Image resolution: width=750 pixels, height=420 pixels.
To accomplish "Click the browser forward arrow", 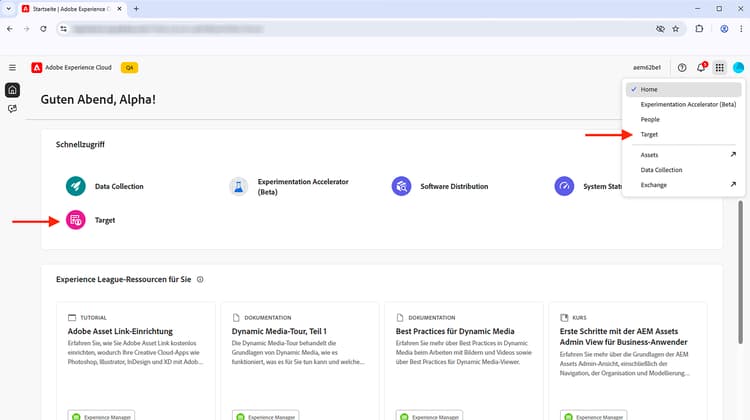I will (x=26, y=29).
